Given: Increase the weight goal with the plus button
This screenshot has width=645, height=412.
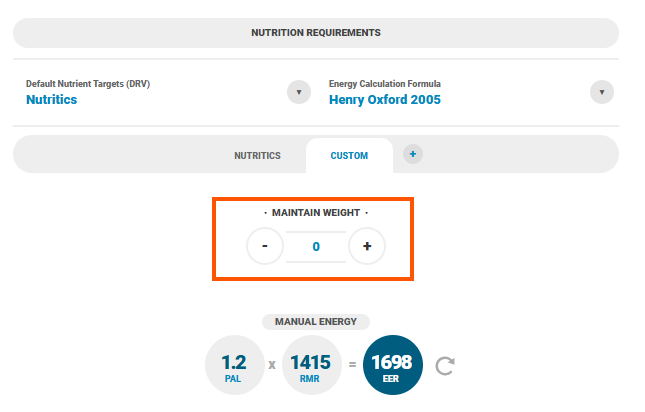Looking at the screenshot, I should tap(367, 246).
